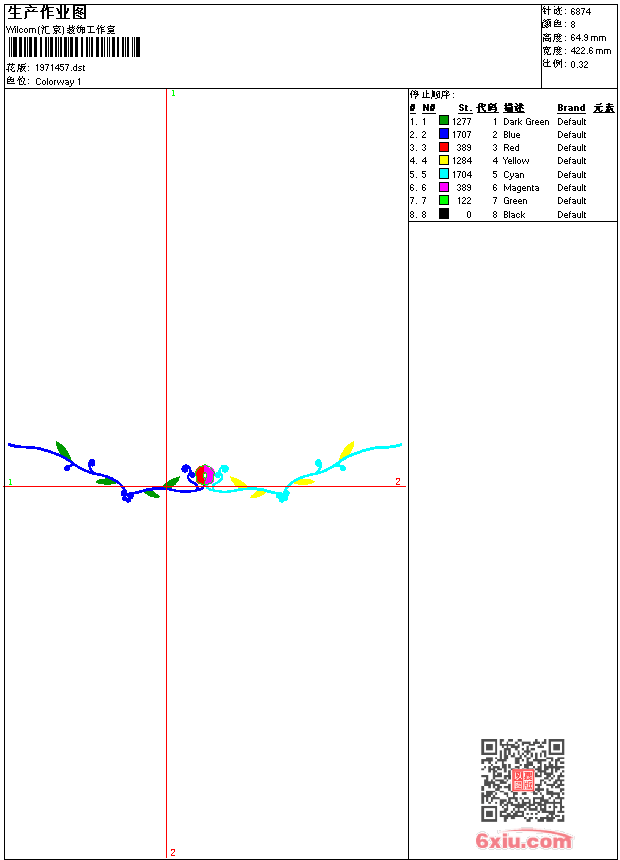This screenshot has width=620, height=860.
Task: Select the Magenta color swatch
Action: pos(444,187)
